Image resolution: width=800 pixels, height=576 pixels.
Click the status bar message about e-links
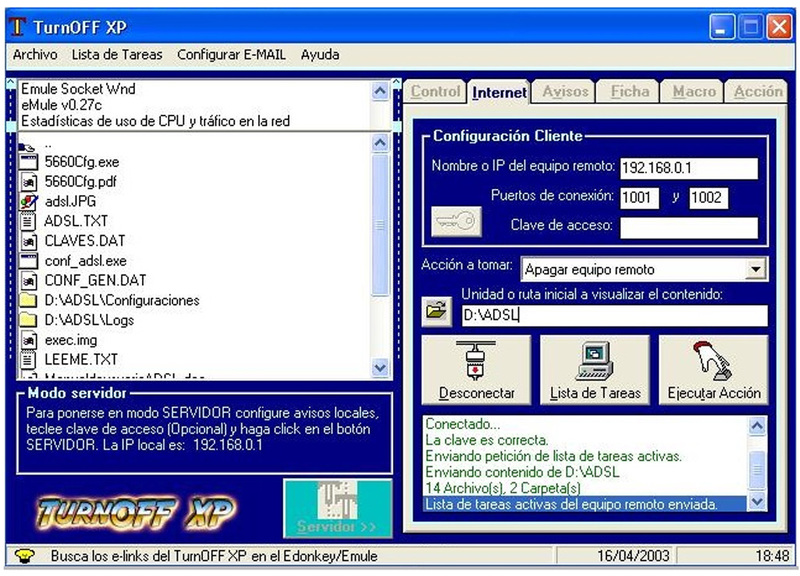214,556
